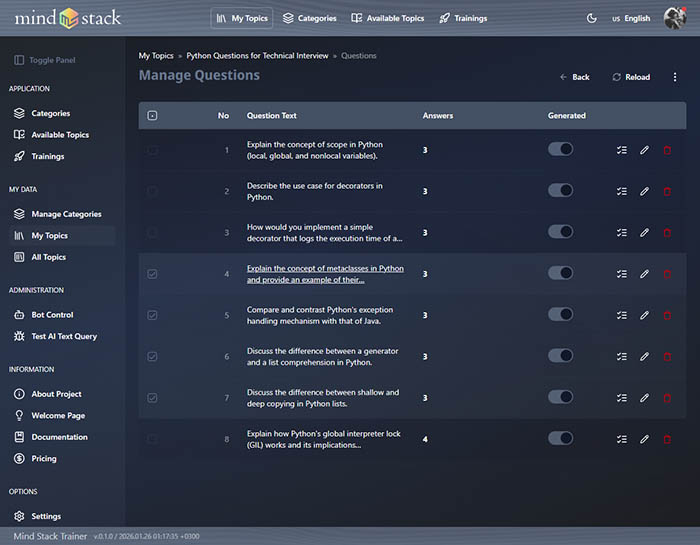Screen dimensions: 700x545
Task: Uncheck the box for question 7
Action: coord(152,398)
